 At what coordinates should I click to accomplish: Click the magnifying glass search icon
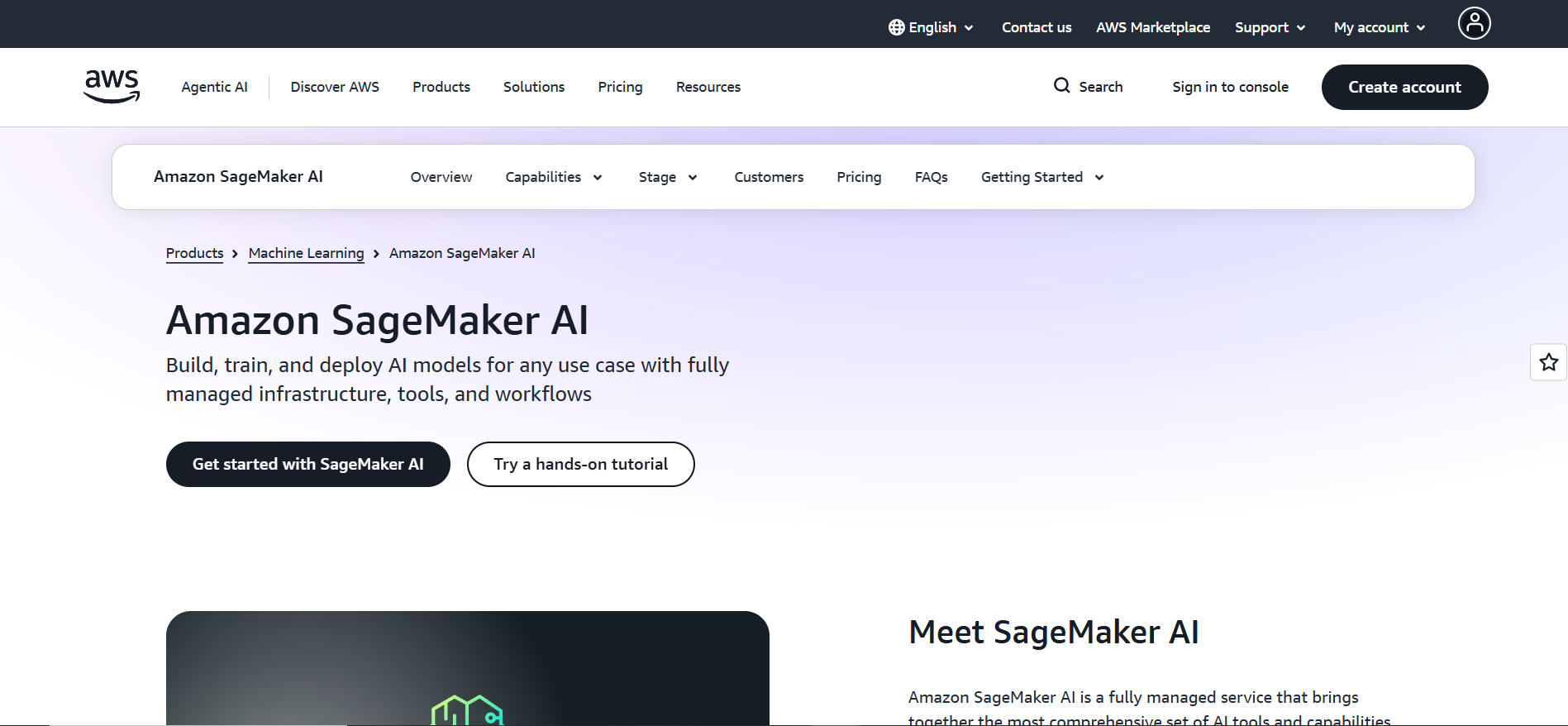click(1061, 86)
